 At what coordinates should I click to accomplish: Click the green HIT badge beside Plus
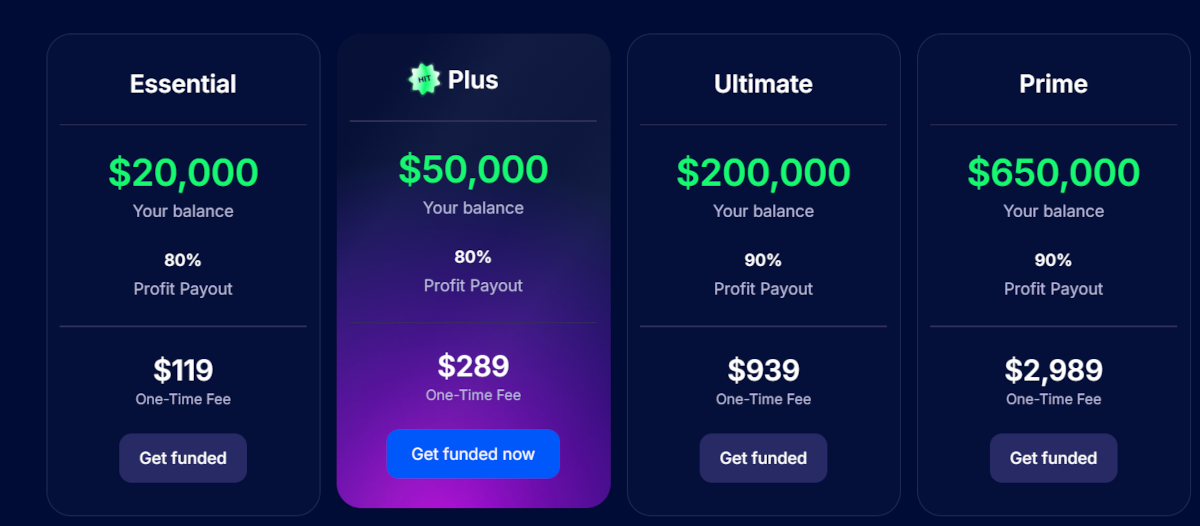coord(424,79)
